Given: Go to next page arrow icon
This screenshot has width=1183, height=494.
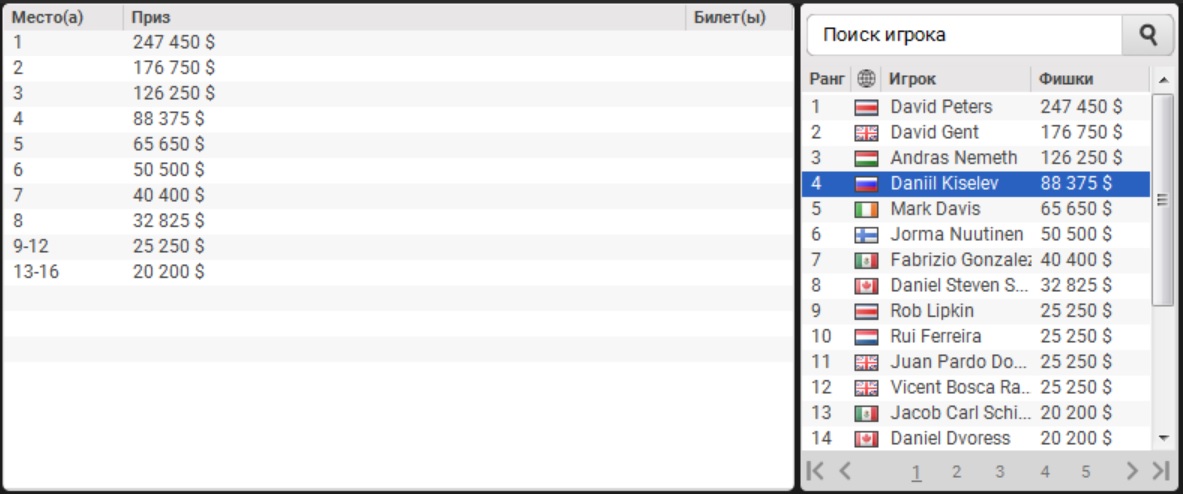Looking at the screenshot, I should tap(1132, 471).
